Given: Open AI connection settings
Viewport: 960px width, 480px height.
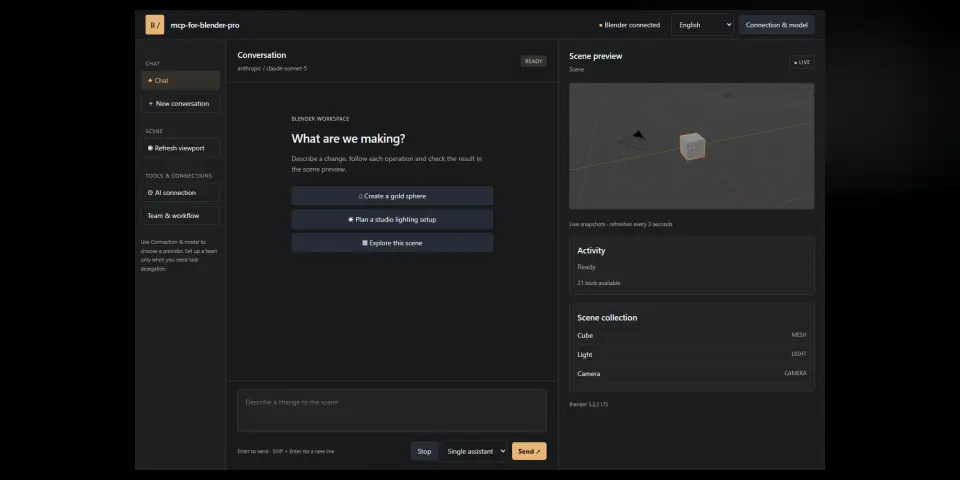Looking at the screenshot, I should tap(181, 192).
